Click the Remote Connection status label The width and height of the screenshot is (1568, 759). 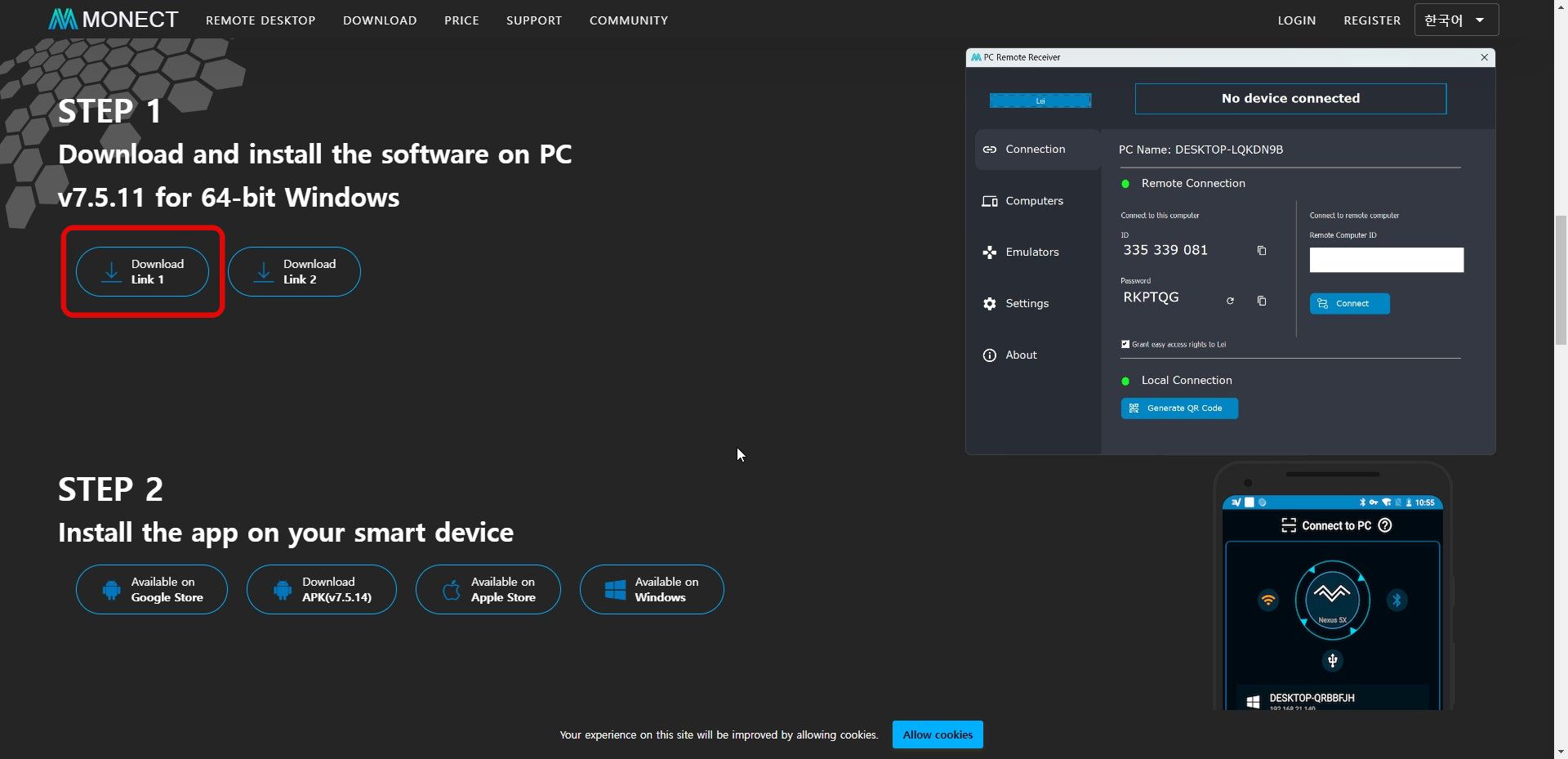pyautogui.click(x=1193, y=184)
